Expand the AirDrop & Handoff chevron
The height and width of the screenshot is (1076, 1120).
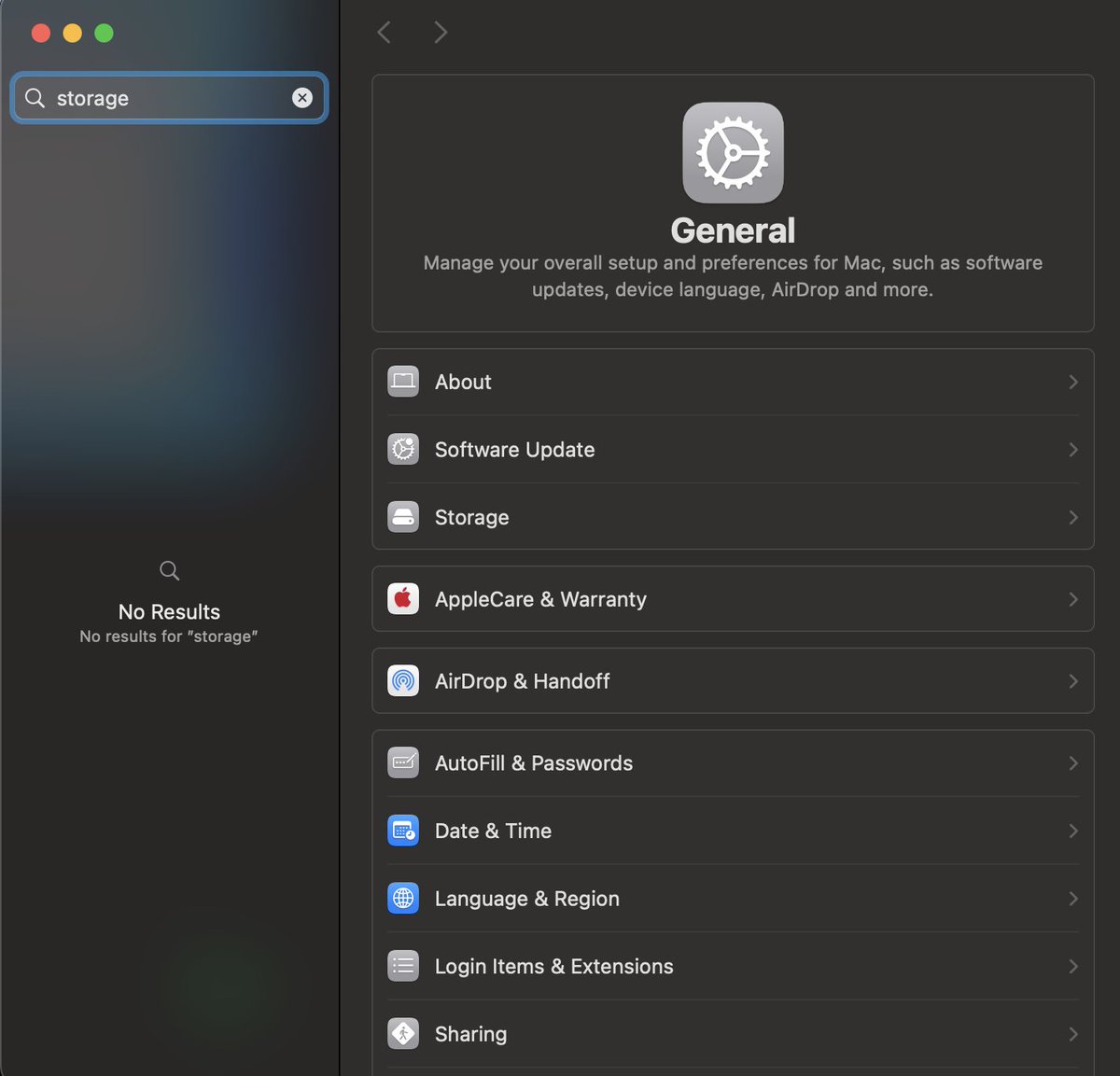pos(1073,681)
